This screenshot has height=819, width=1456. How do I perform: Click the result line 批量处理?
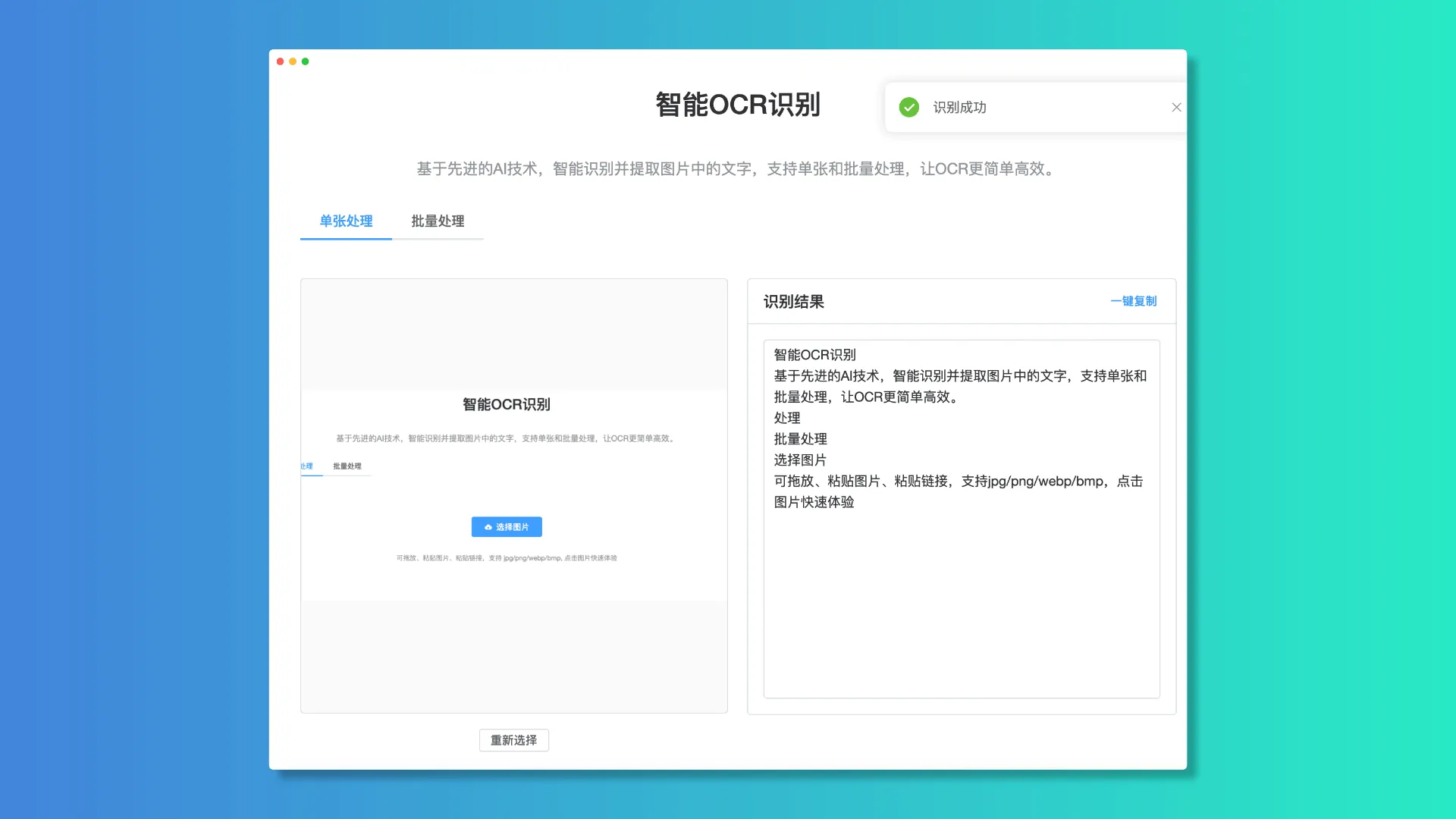click(800, 439)
